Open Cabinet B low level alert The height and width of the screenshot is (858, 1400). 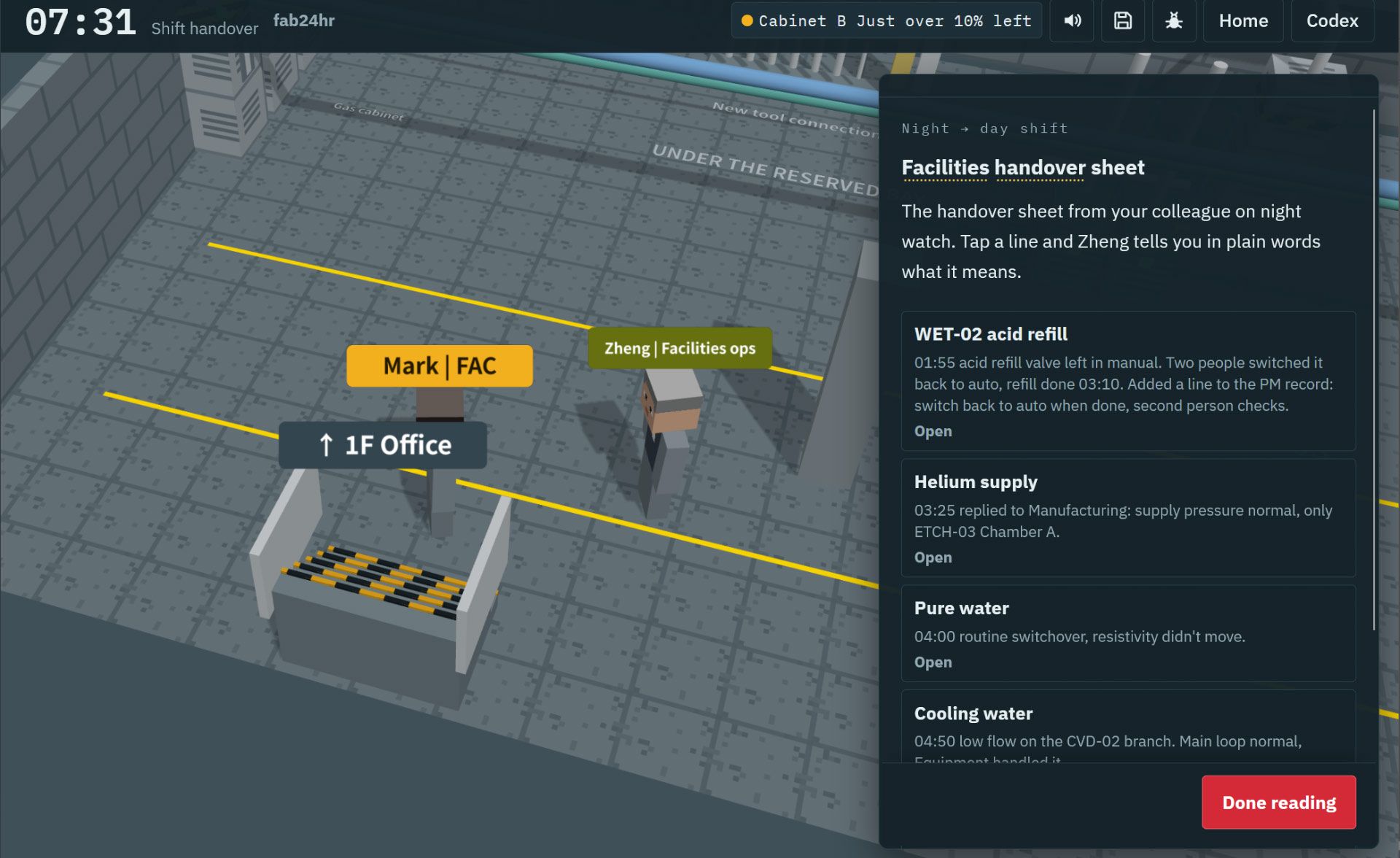point(887,21)
